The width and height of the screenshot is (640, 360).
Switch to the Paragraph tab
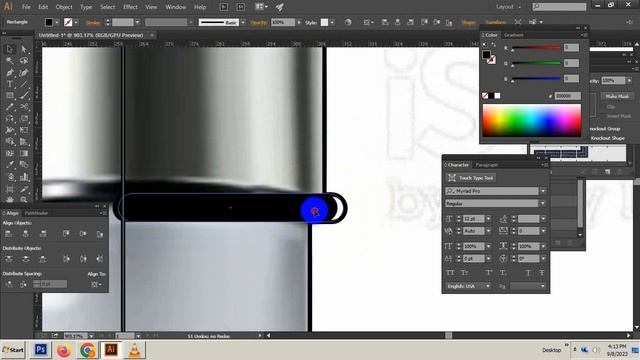[x=487, y=165]
